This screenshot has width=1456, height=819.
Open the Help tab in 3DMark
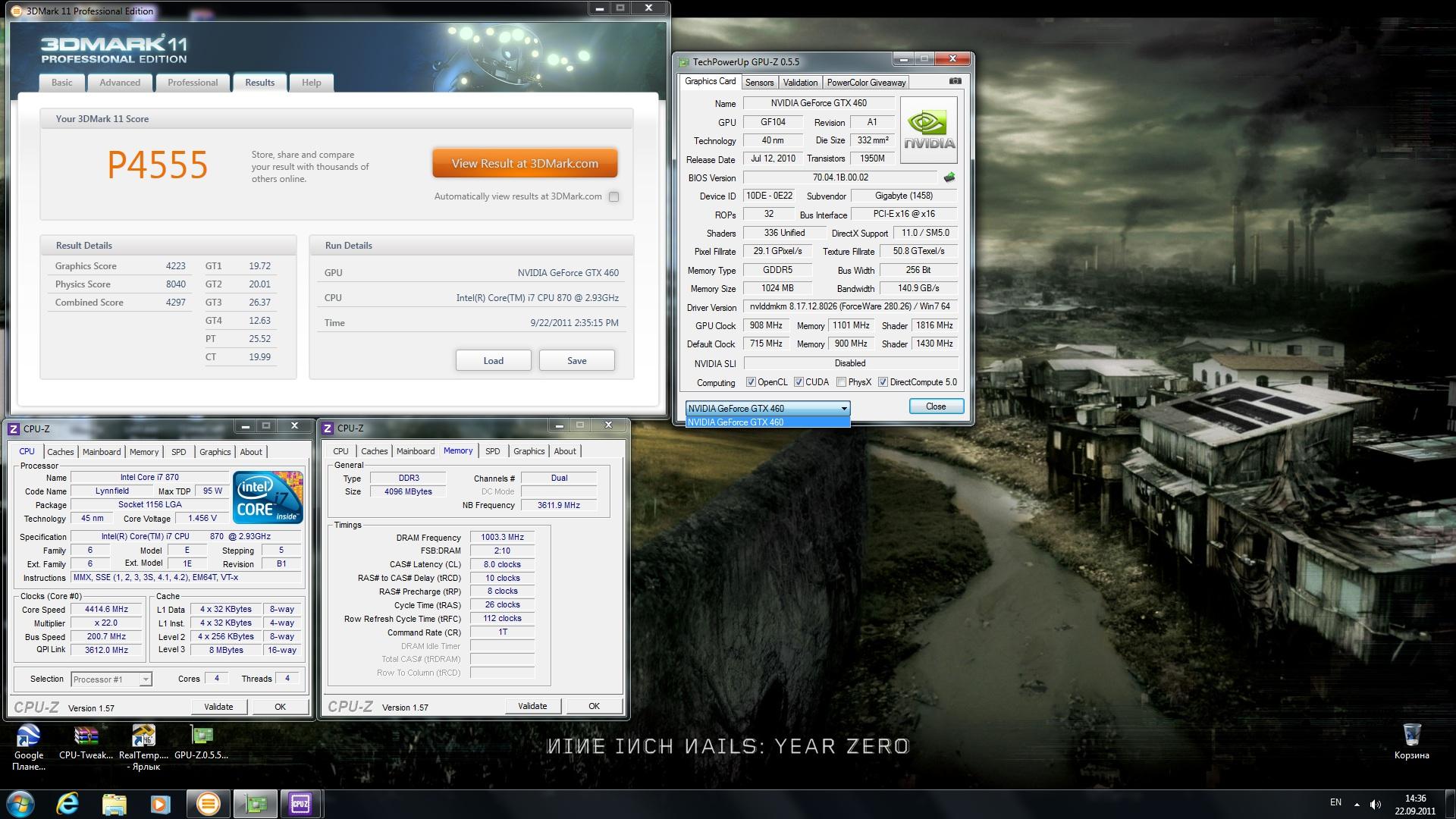[311, 83]
